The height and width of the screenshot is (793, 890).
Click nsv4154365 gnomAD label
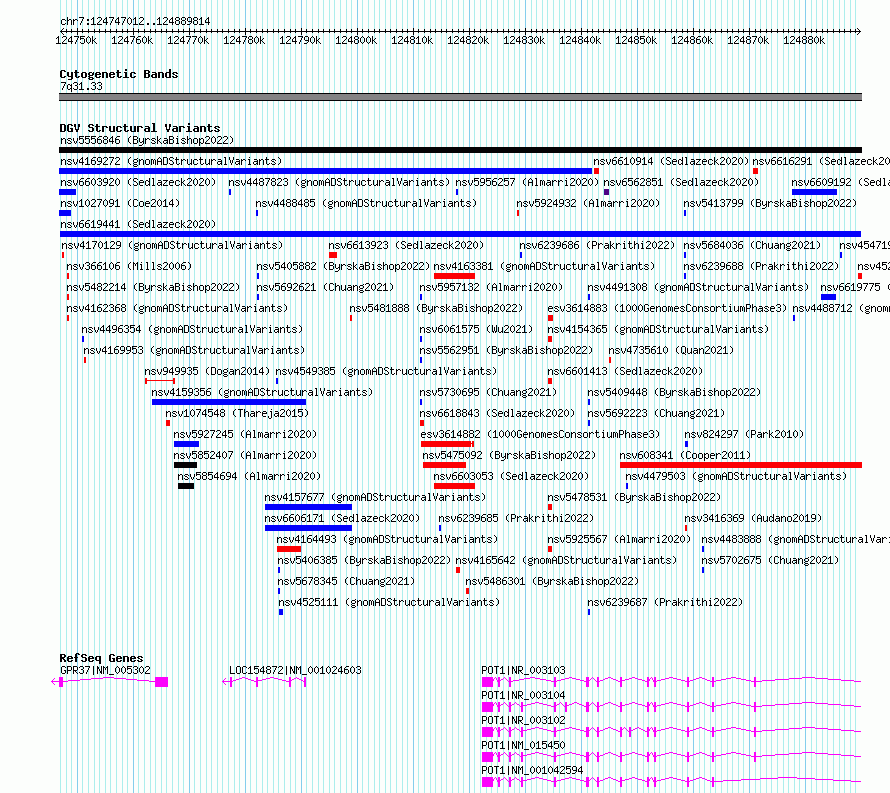coord(658,329)
